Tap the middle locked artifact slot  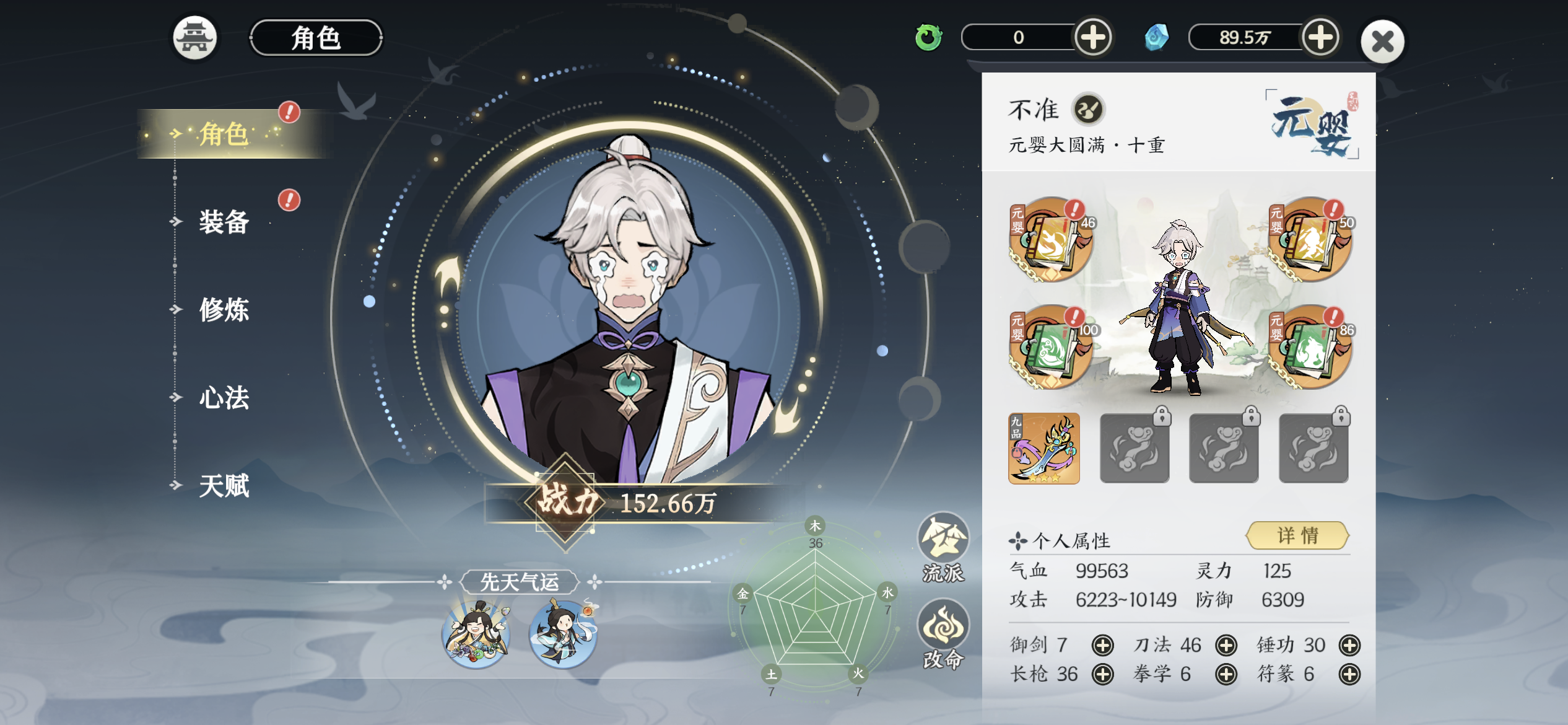click(1224, 447)
